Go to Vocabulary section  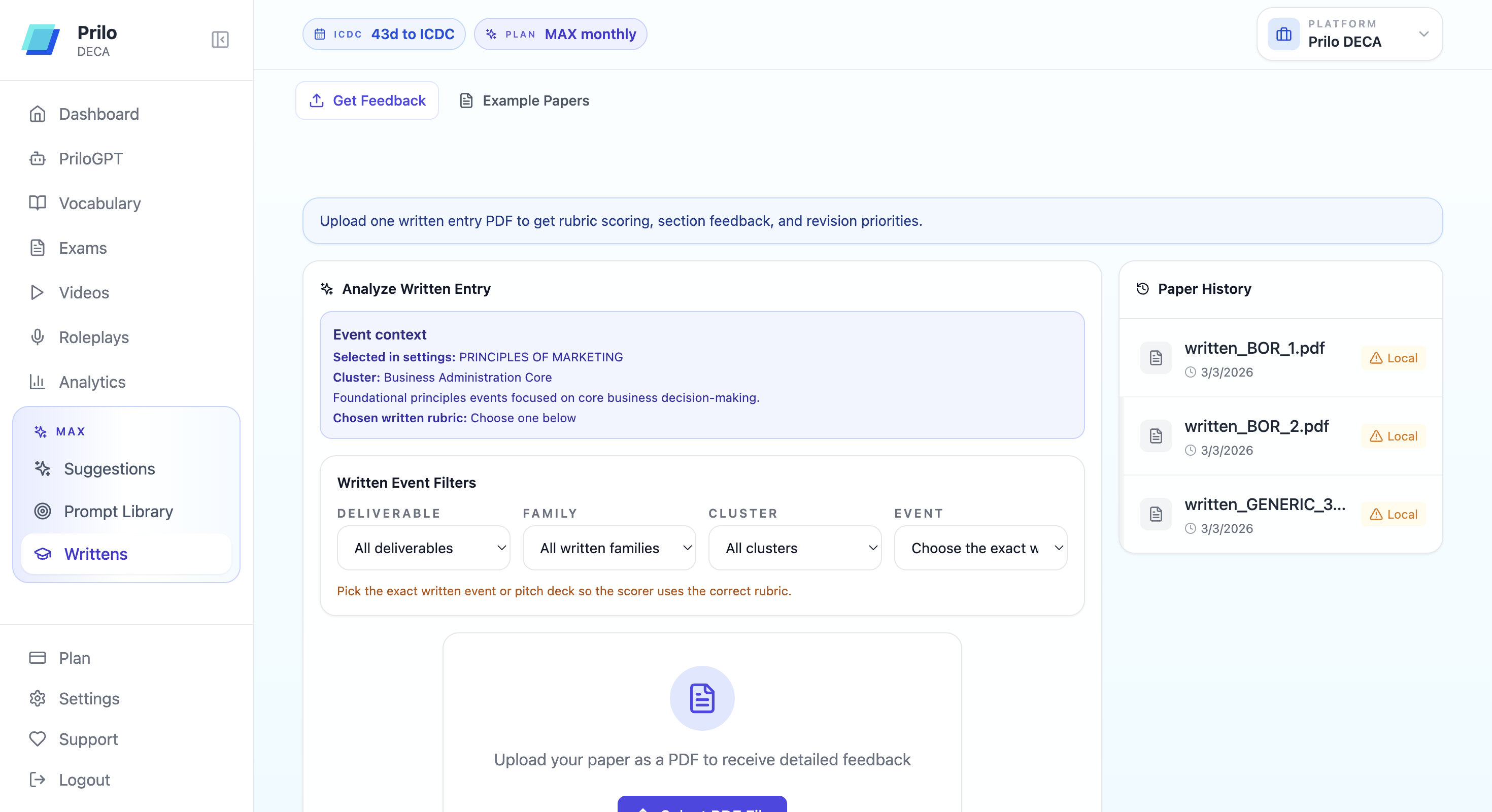click(126, 204)
